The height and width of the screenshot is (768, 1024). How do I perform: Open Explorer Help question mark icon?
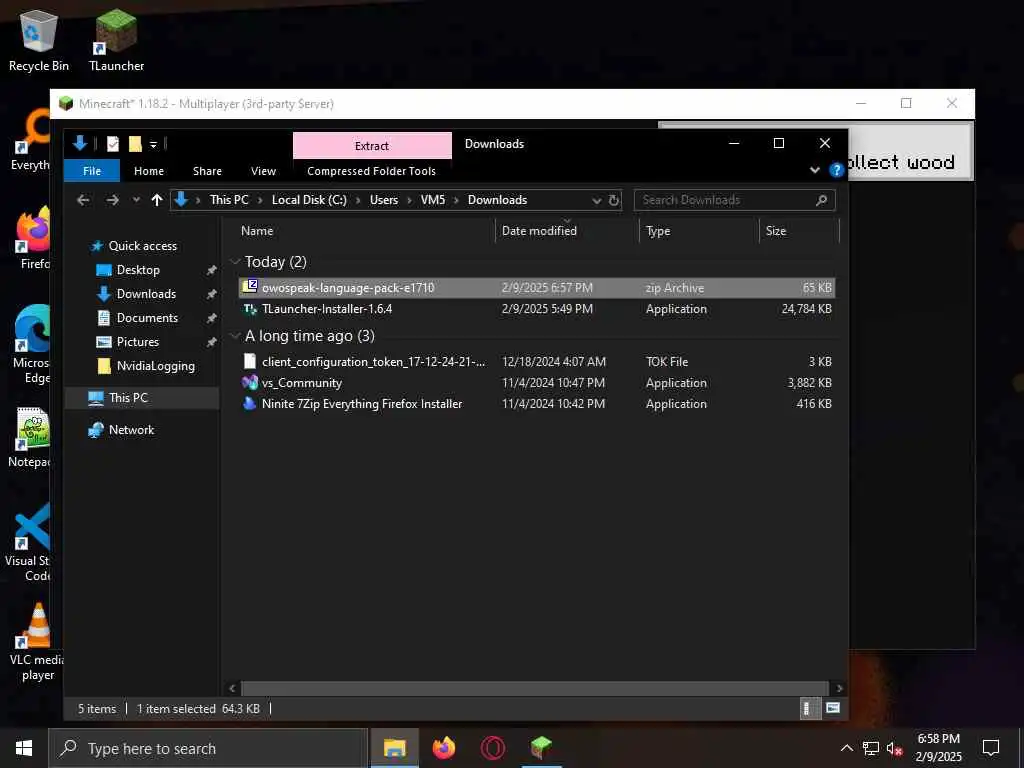836,170
